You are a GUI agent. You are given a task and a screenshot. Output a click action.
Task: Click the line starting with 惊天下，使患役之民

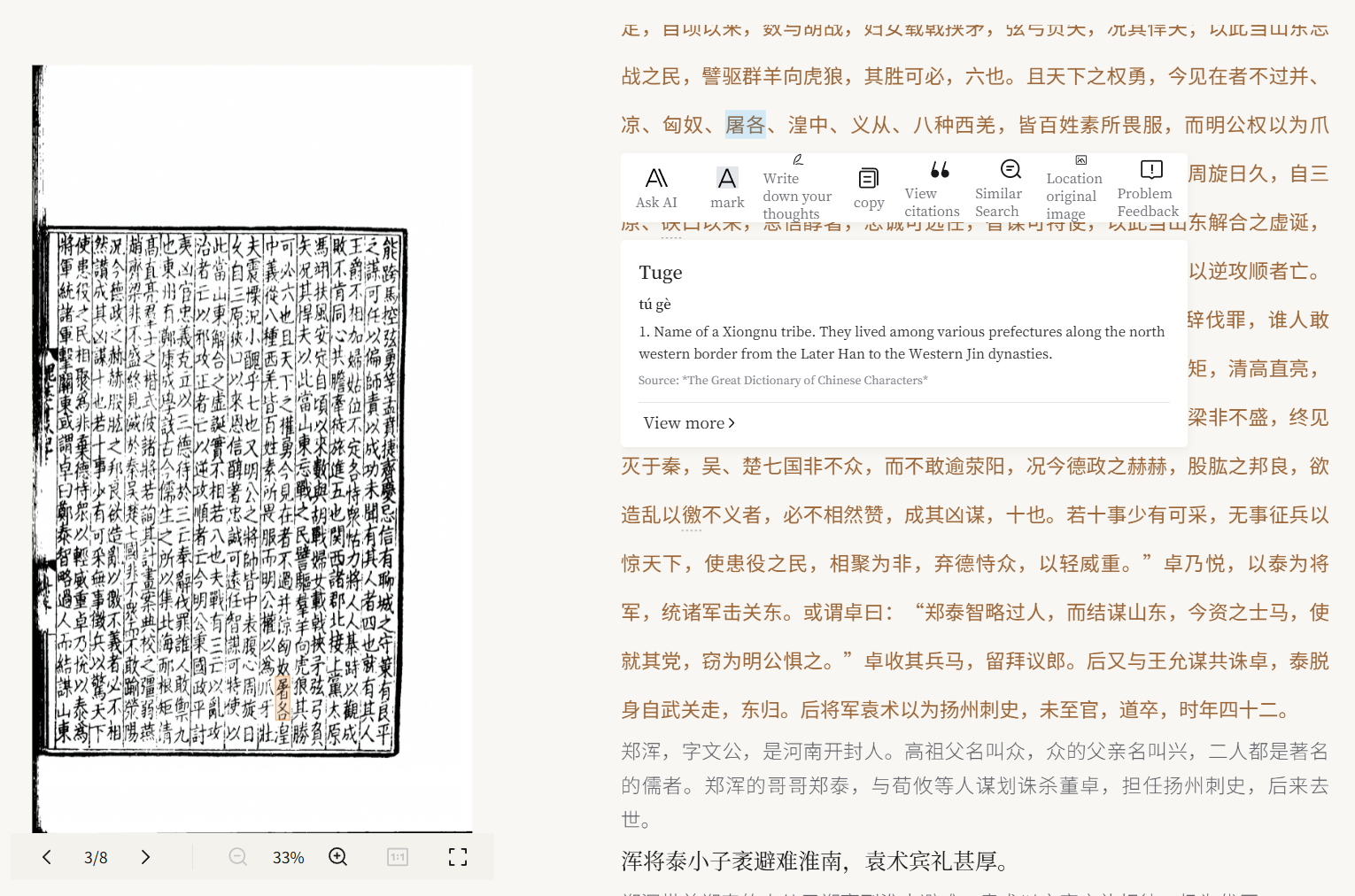pyautogui.click(x=975, y=564)
